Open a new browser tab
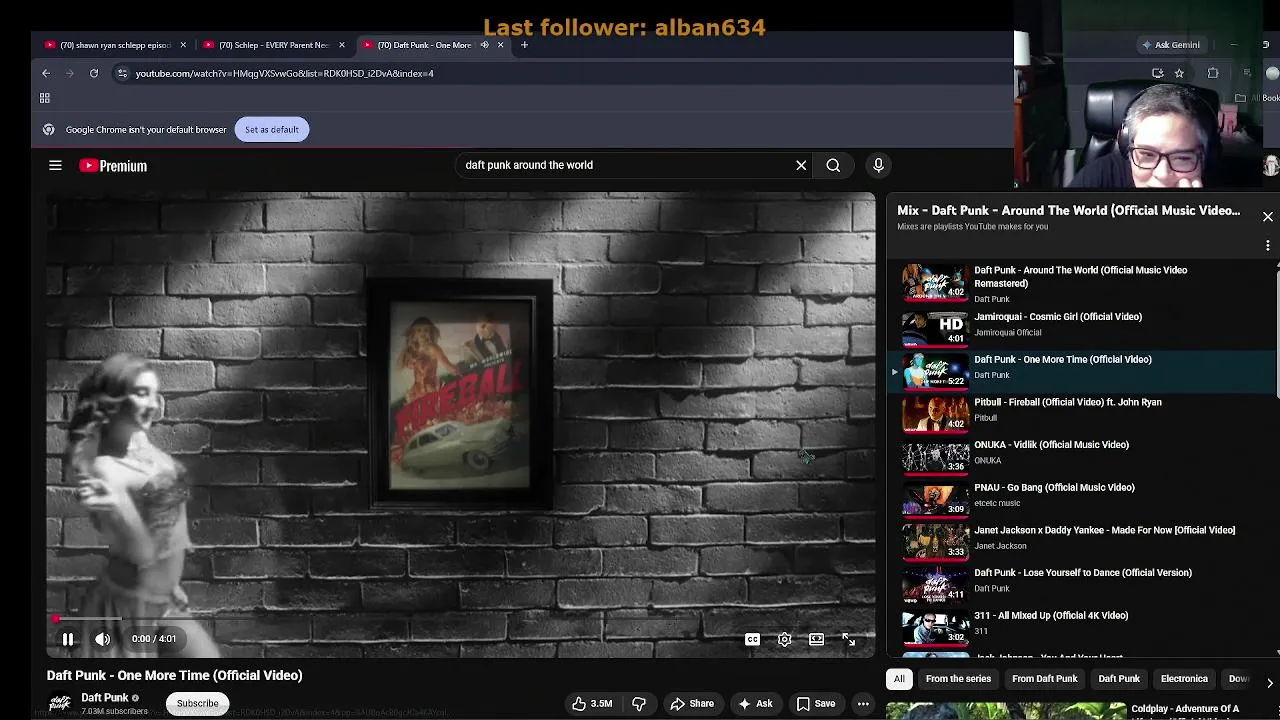 [x=524, y=45]
